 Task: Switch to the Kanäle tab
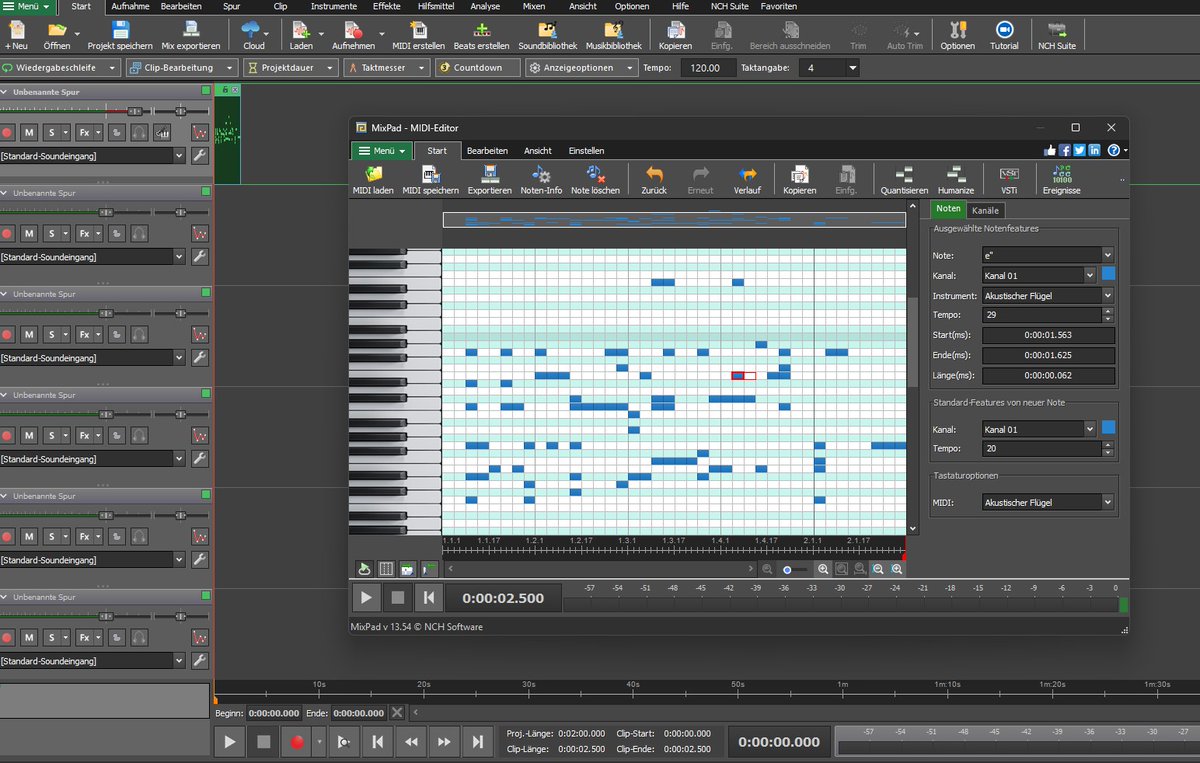coord(986,210)
